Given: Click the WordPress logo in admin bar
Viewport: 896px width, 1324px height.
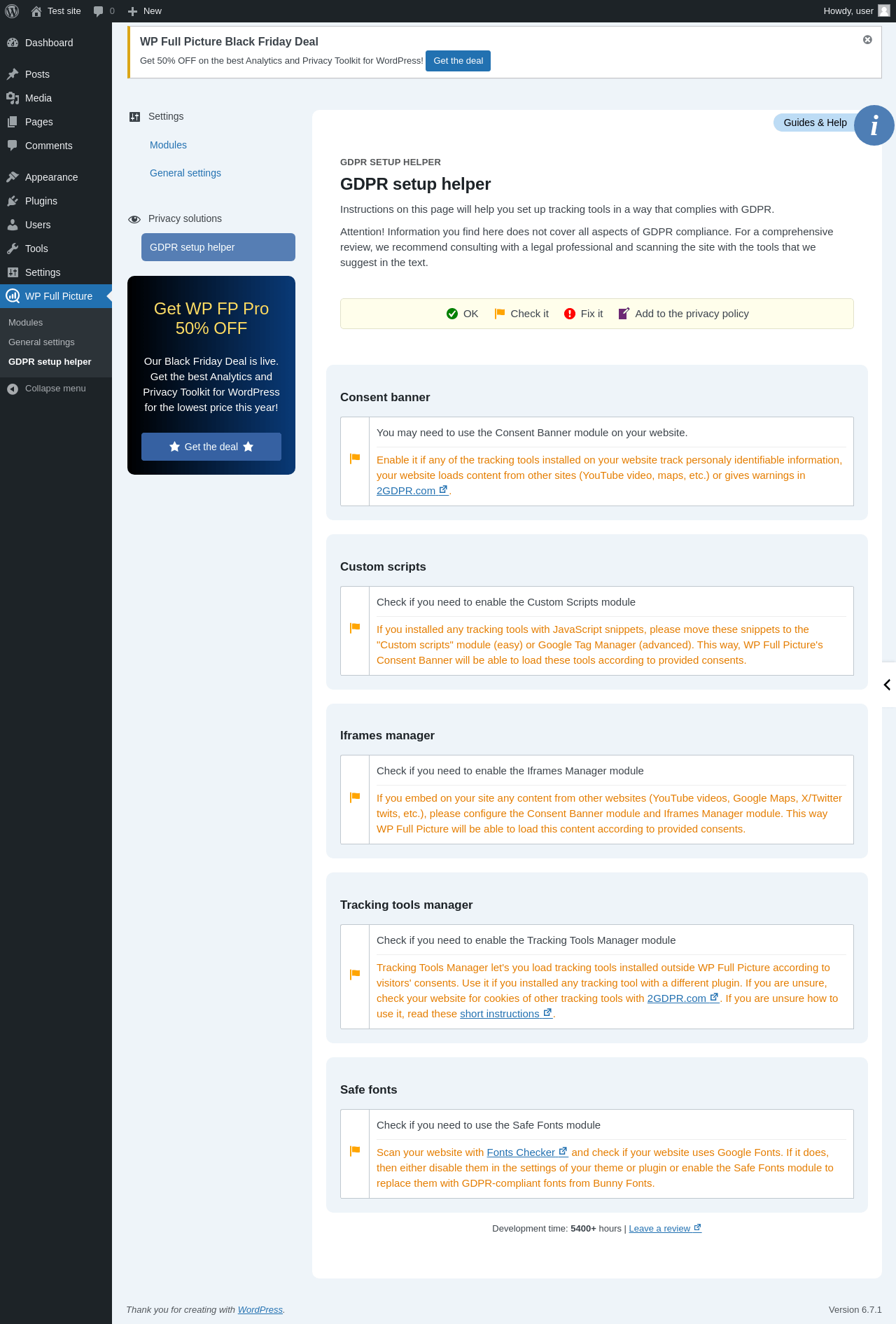Looking at the screenshot, I should click(x=12, y=11).
